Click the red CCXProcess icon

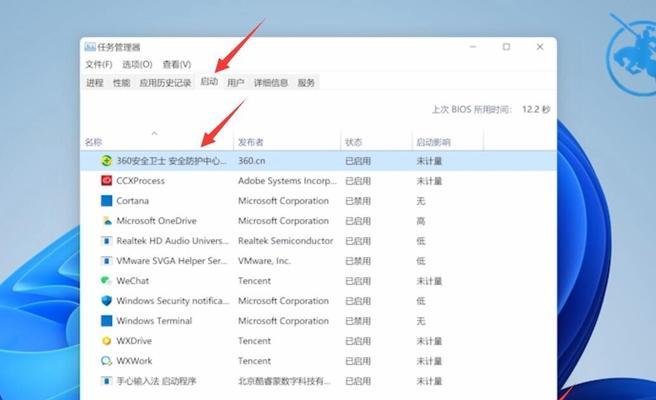[107, 181]
